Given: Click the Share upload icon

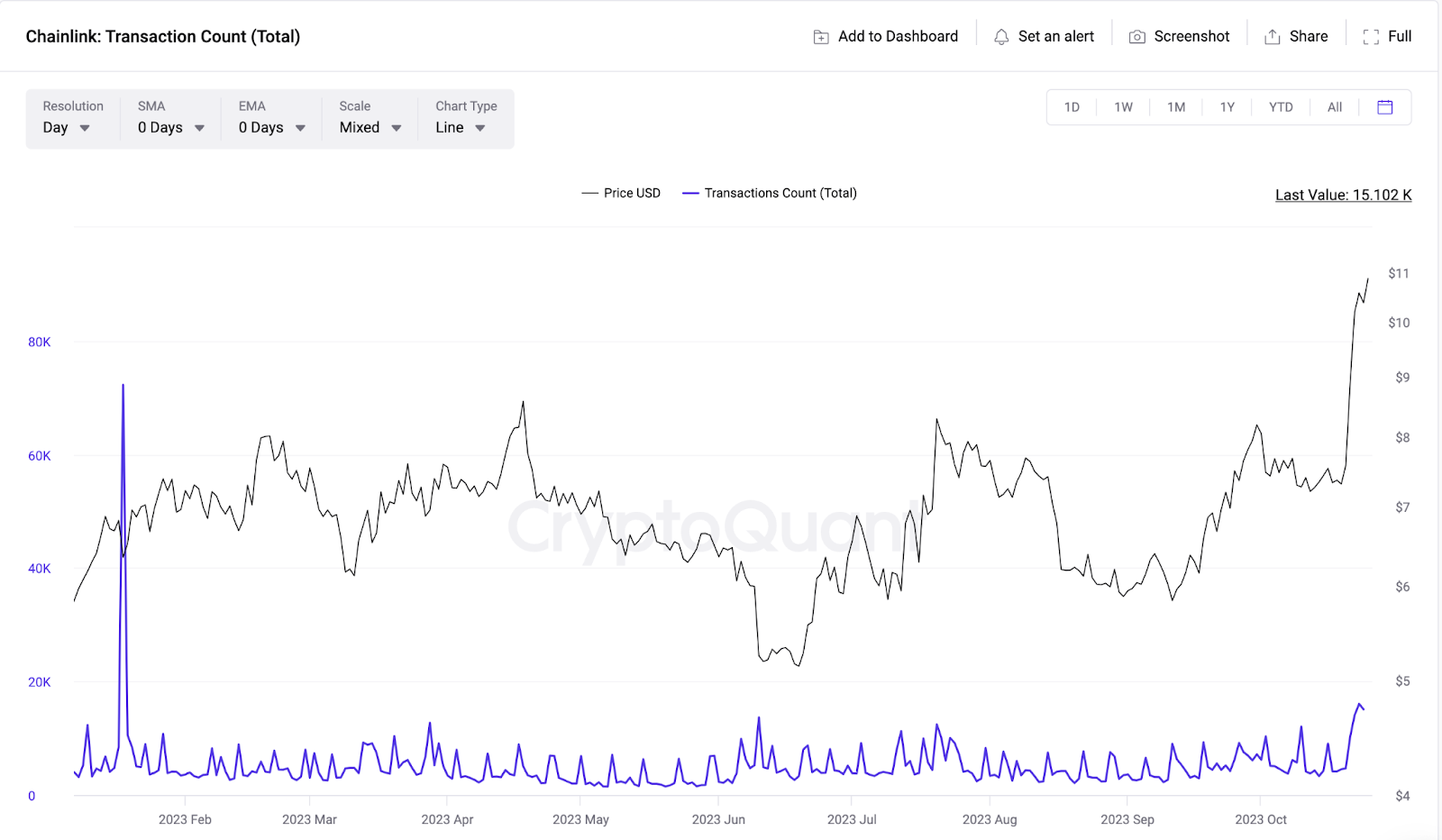Looking at the screenshot, I should [1273, 37].
